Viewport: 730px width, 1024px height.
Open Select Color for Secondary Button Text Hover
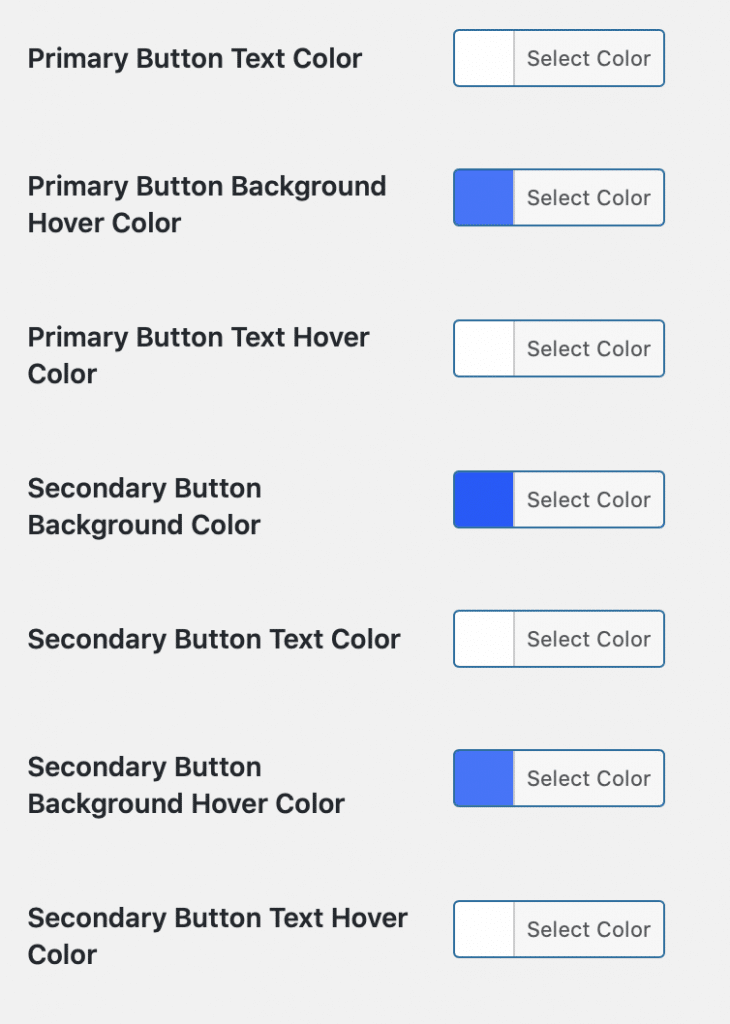[x=589, y=929]
